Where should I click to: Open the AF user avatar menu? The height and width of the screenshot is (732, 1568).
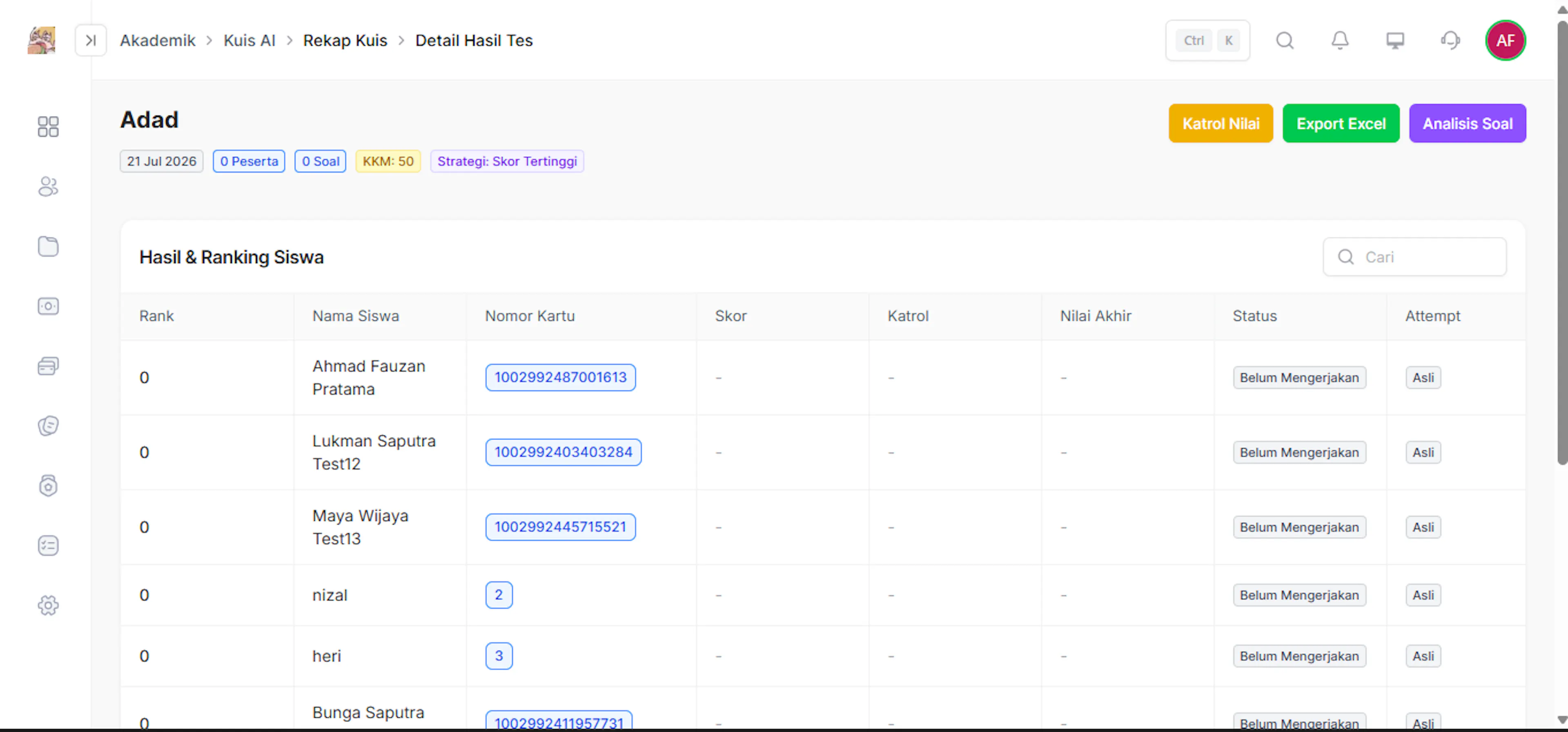(1505, 40)
